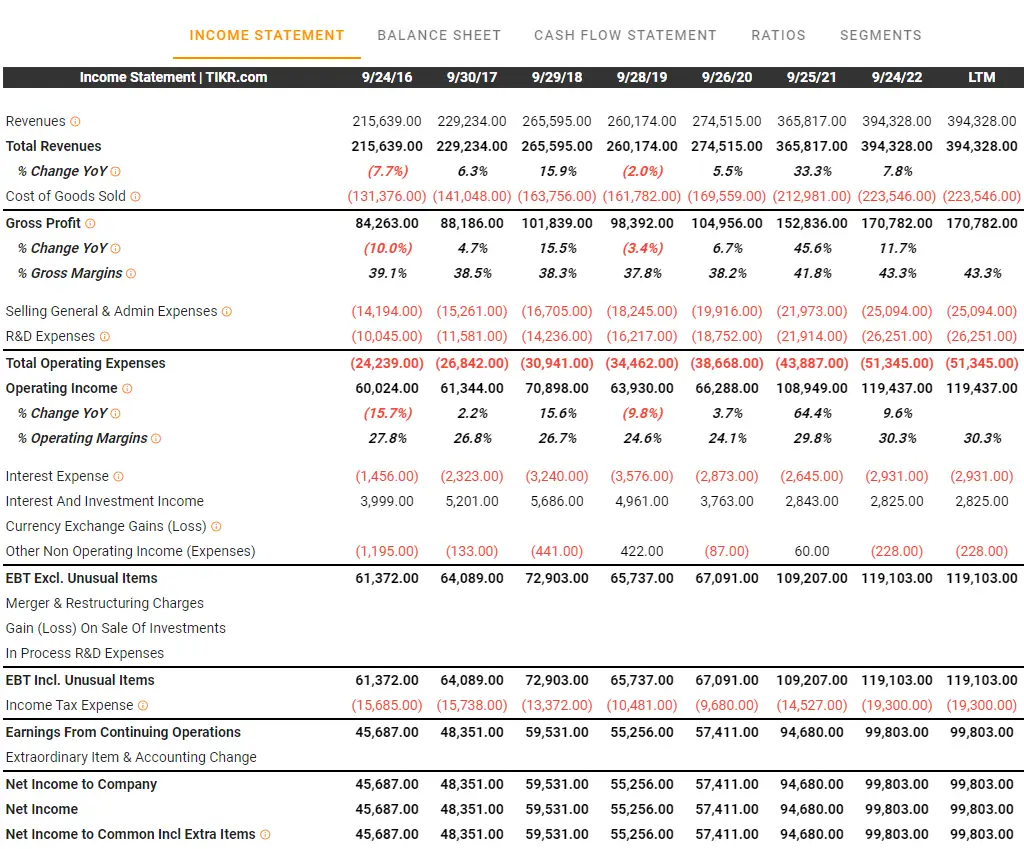Select the Income Statement tab
The width and height of the screenshot is (1024, 849).
coord(266,35)
